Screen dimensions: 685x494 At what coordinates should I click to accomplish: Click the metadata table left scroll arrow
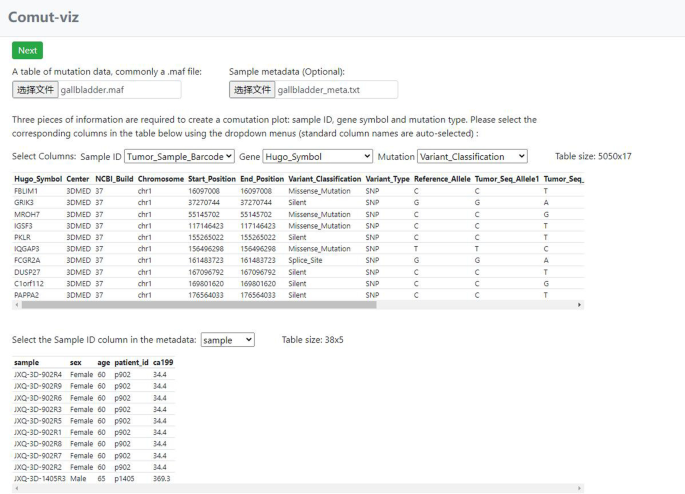click(x=17, y=488)
